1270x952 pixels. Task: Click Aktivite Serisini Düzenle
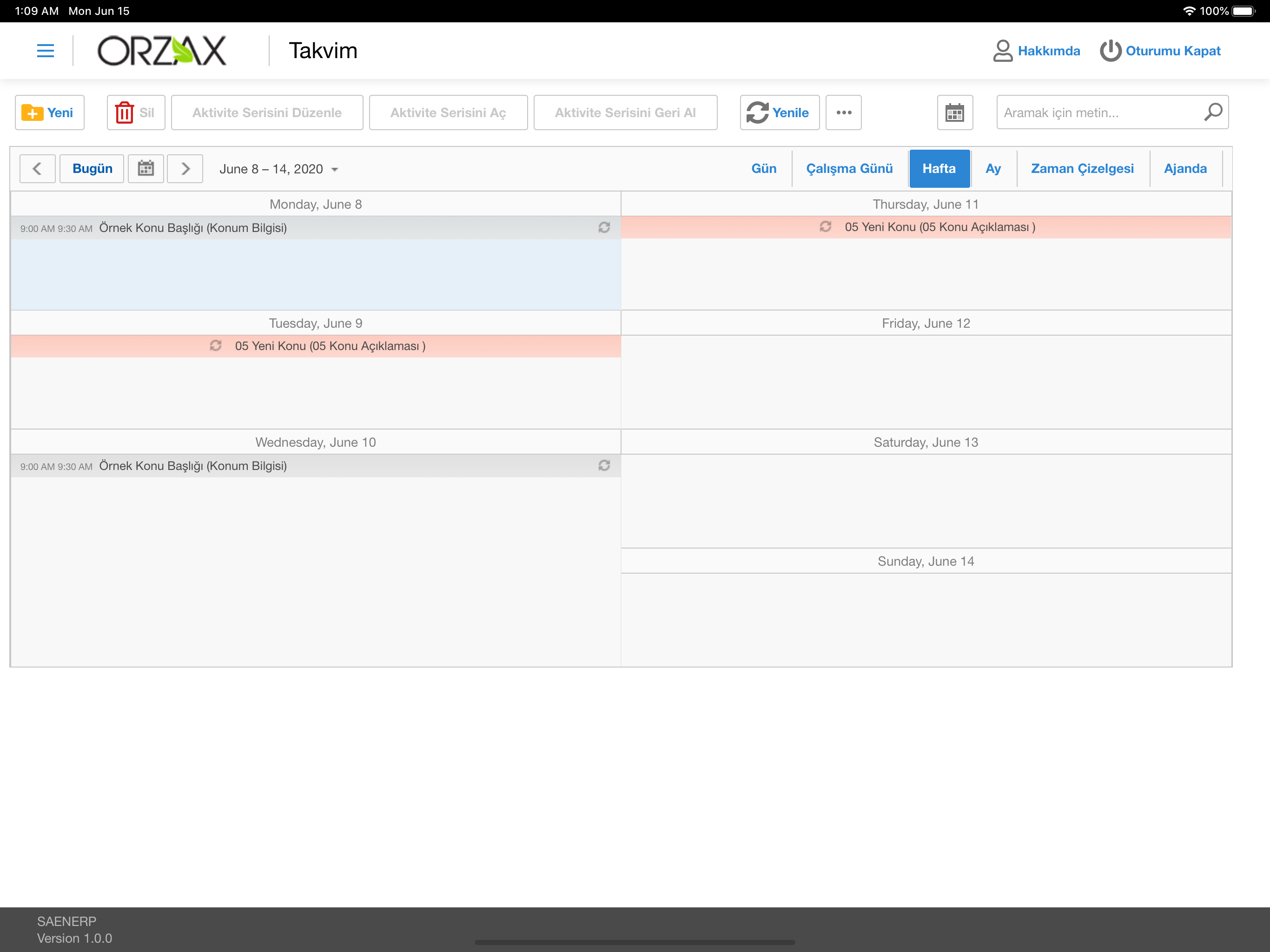tap(267, 112)
